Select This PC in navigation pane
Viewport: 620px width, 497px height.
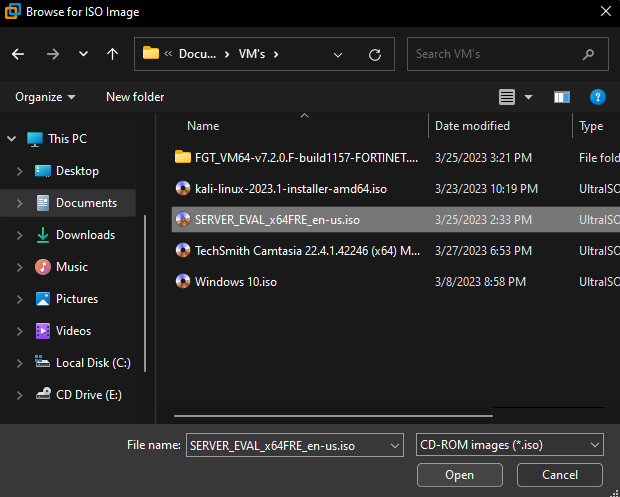67,139
